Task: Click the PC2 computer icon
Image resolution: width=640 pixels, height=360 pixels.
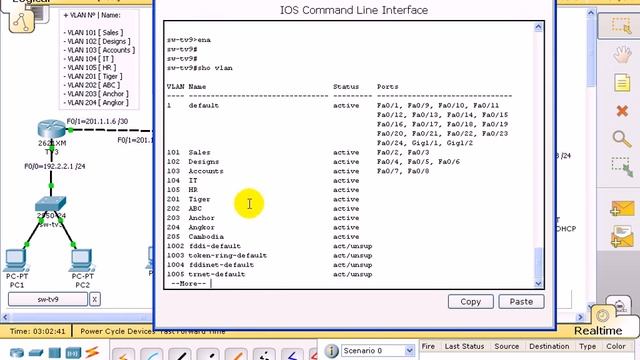Action: pos(82,260)
